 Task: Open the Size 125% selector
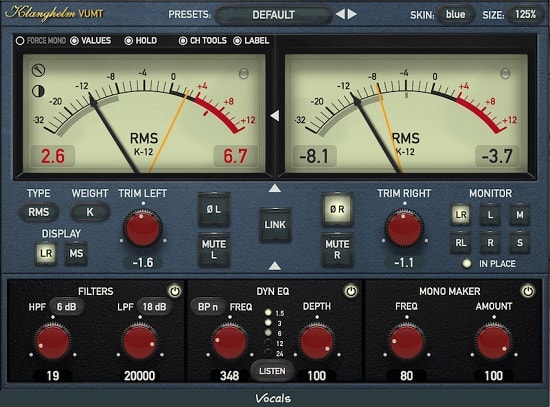tap(525, 14)
